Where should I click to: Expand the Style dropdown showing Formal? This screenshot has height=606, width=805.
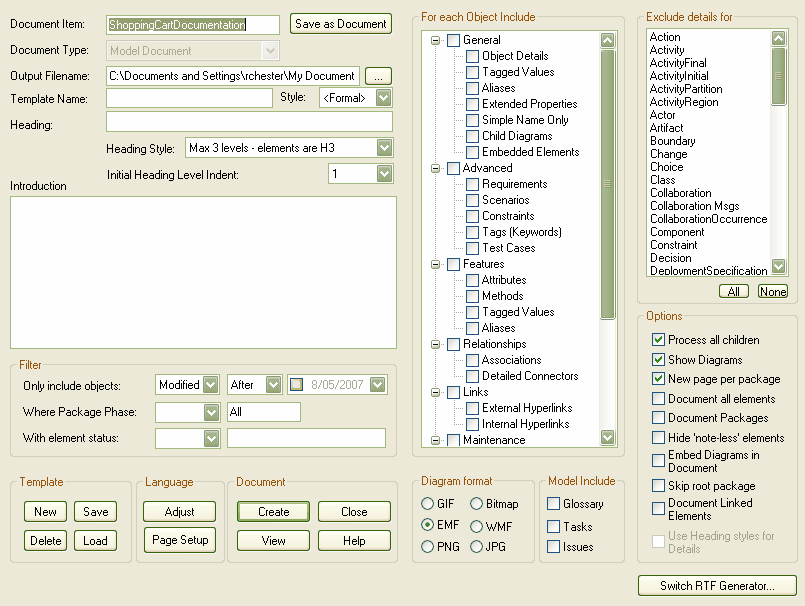click(384, 98)
